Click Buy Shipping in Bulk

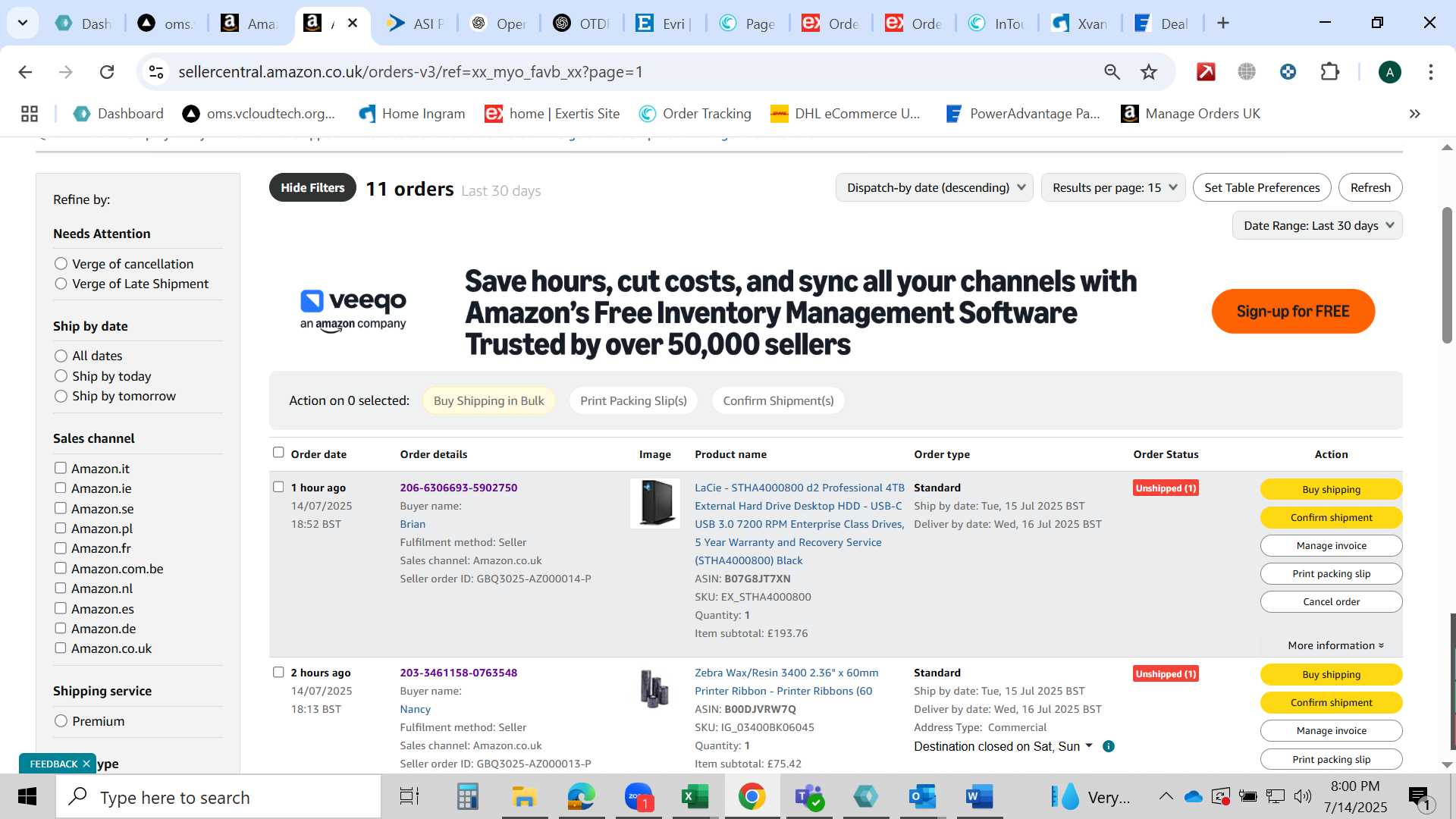click(488, 400)
